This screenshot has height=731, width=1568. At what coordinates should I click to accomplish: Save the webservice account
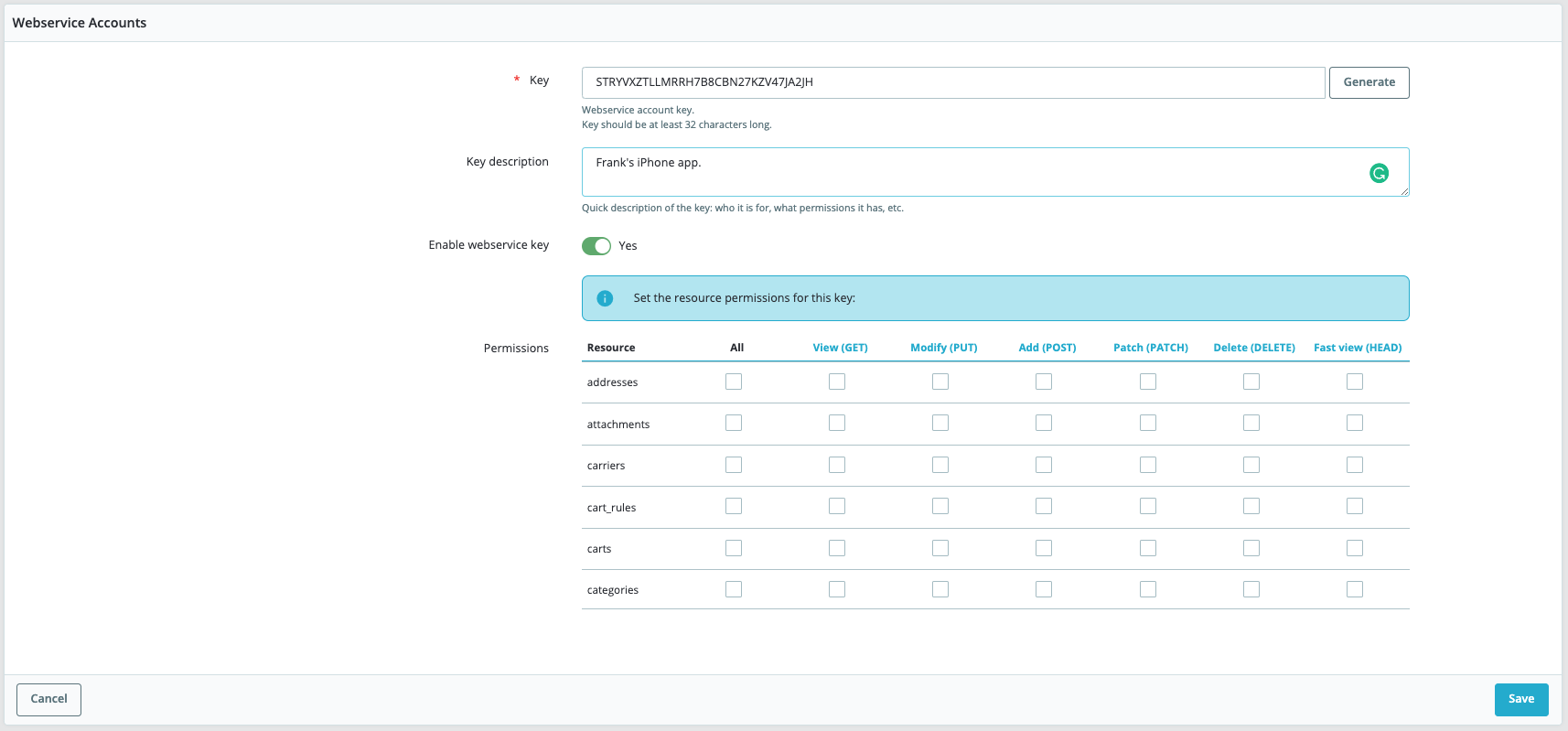point(1520,699)
